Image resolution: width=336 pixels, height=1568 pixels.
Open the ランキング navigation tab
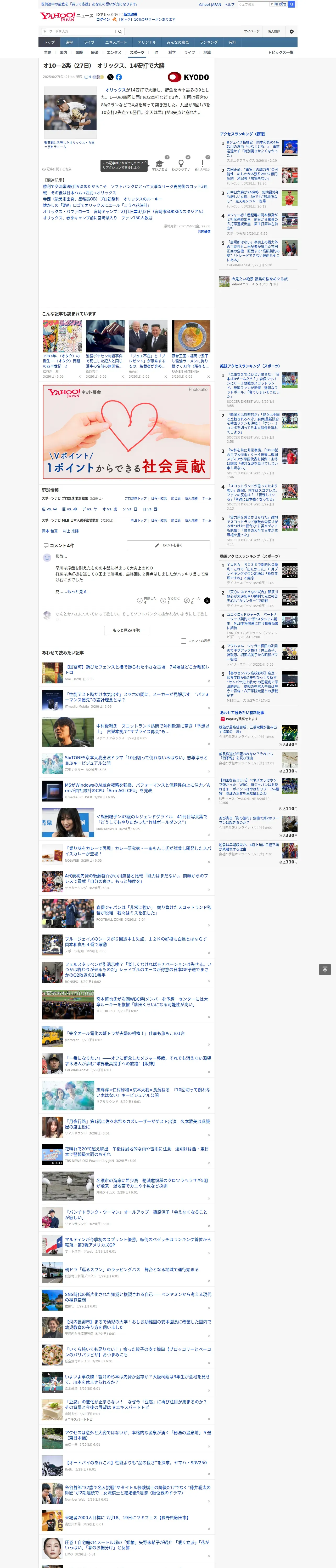tap(209, 43)
